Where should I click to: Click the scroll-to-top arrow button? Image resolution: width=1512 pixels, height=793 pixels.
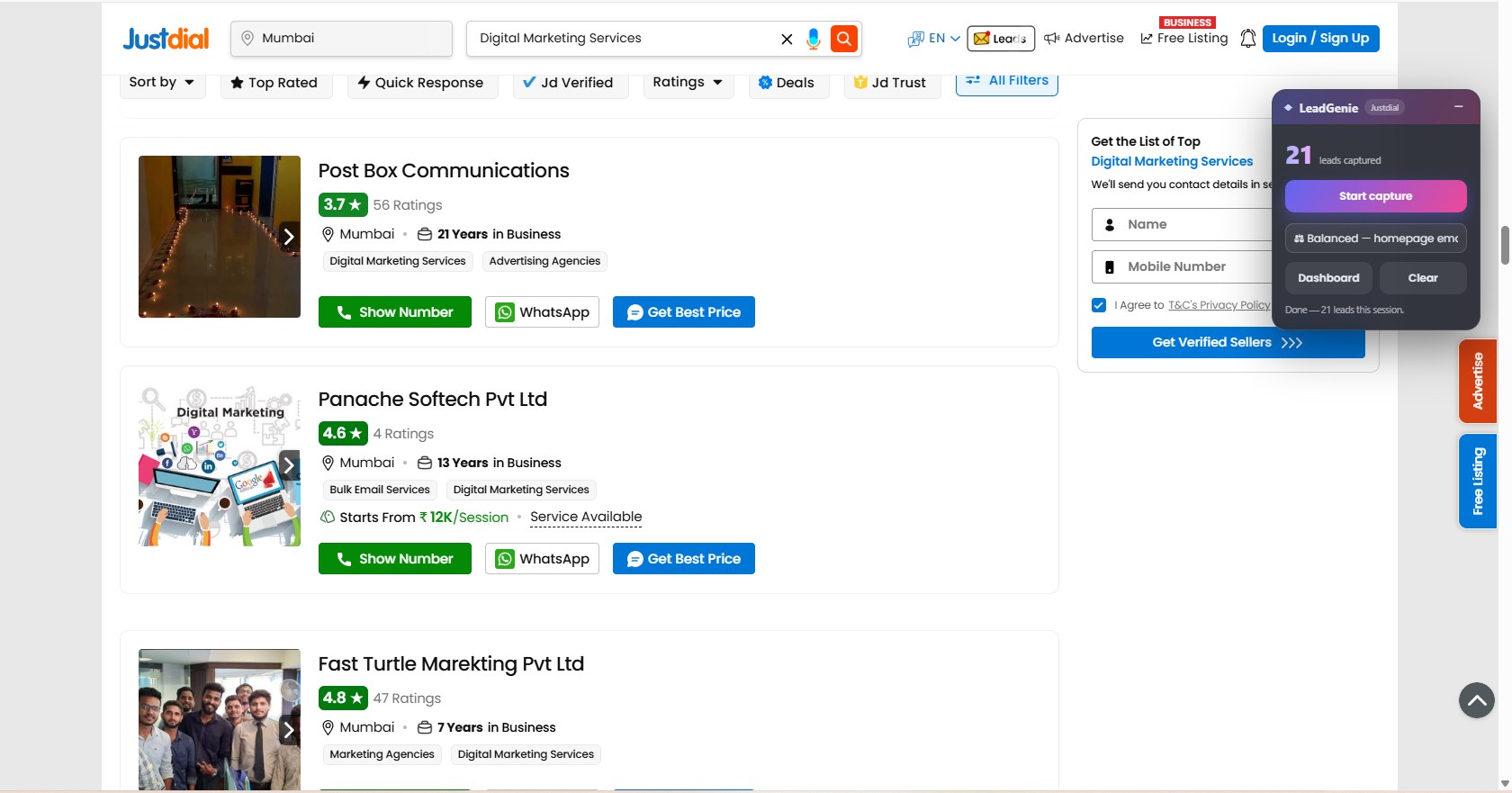(x=1477, y=699)
